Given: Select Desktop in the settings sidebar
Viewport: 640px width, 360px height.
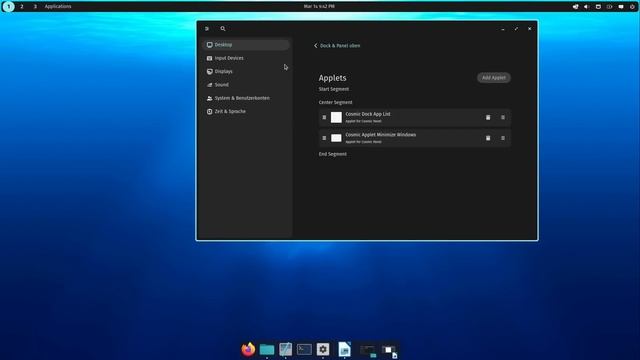Looking at the screenshot, I should pyautogui.click(x=246, y=45).
